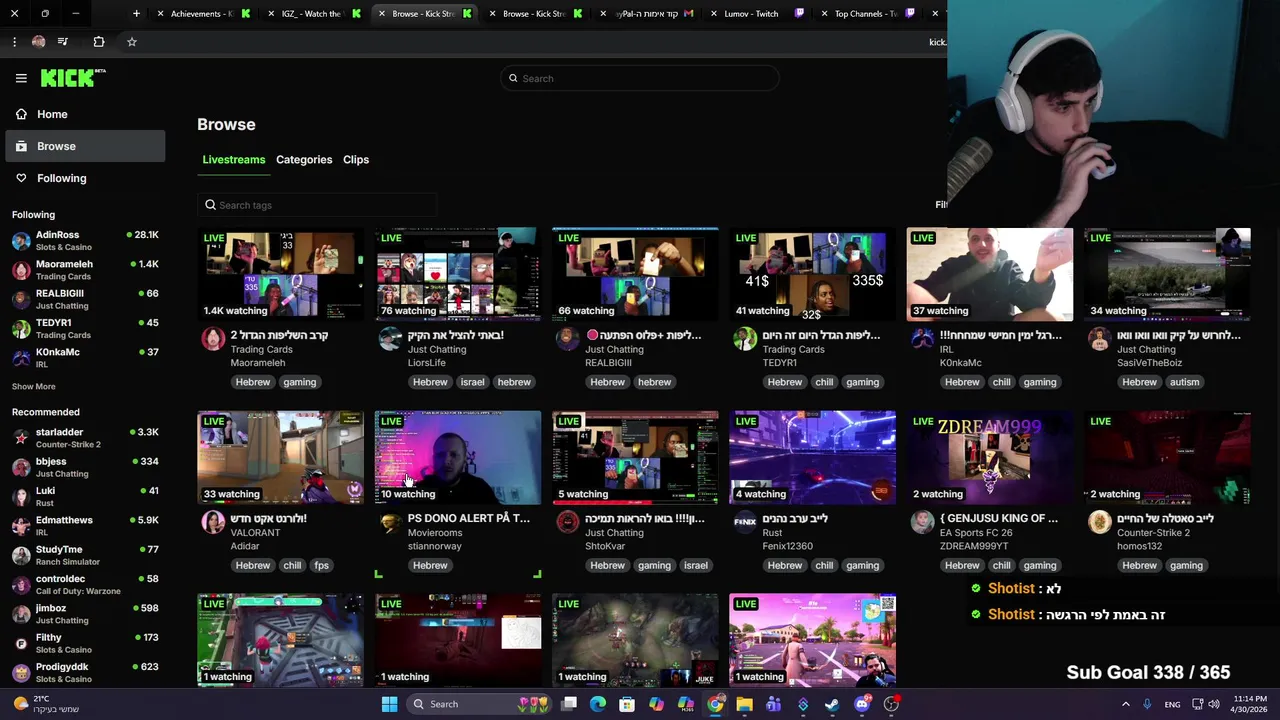Expand Show more in Following list
The width and height of the screenshot is (1280, 720).
click(34, 386)
